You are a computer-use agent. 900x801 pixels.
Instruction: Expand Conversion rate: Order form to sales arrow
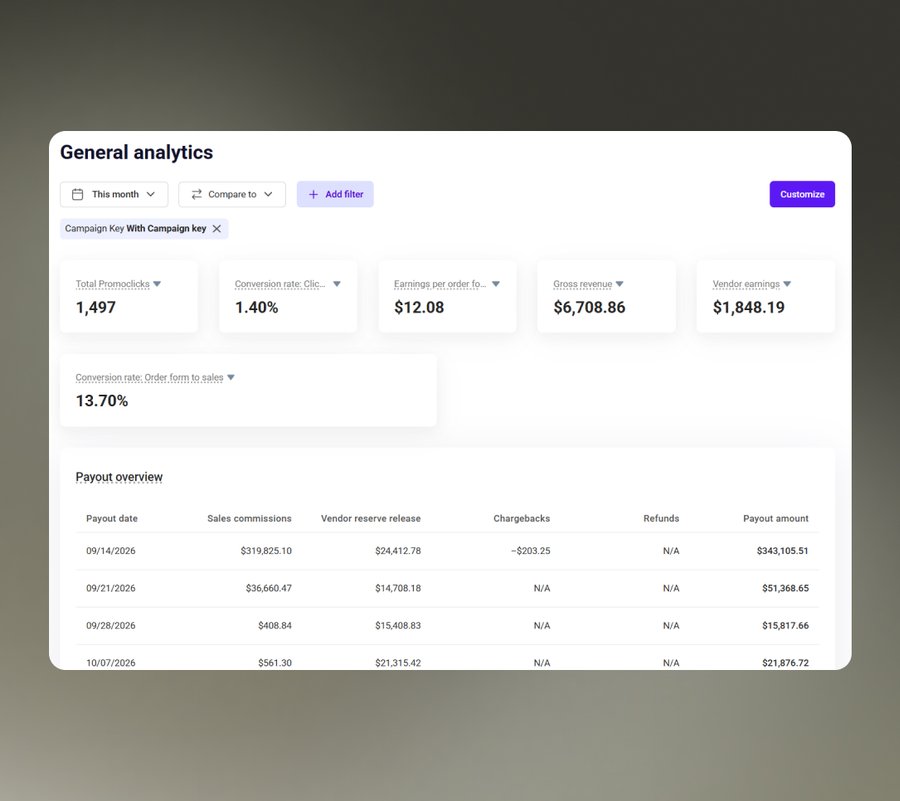(231, 378)
